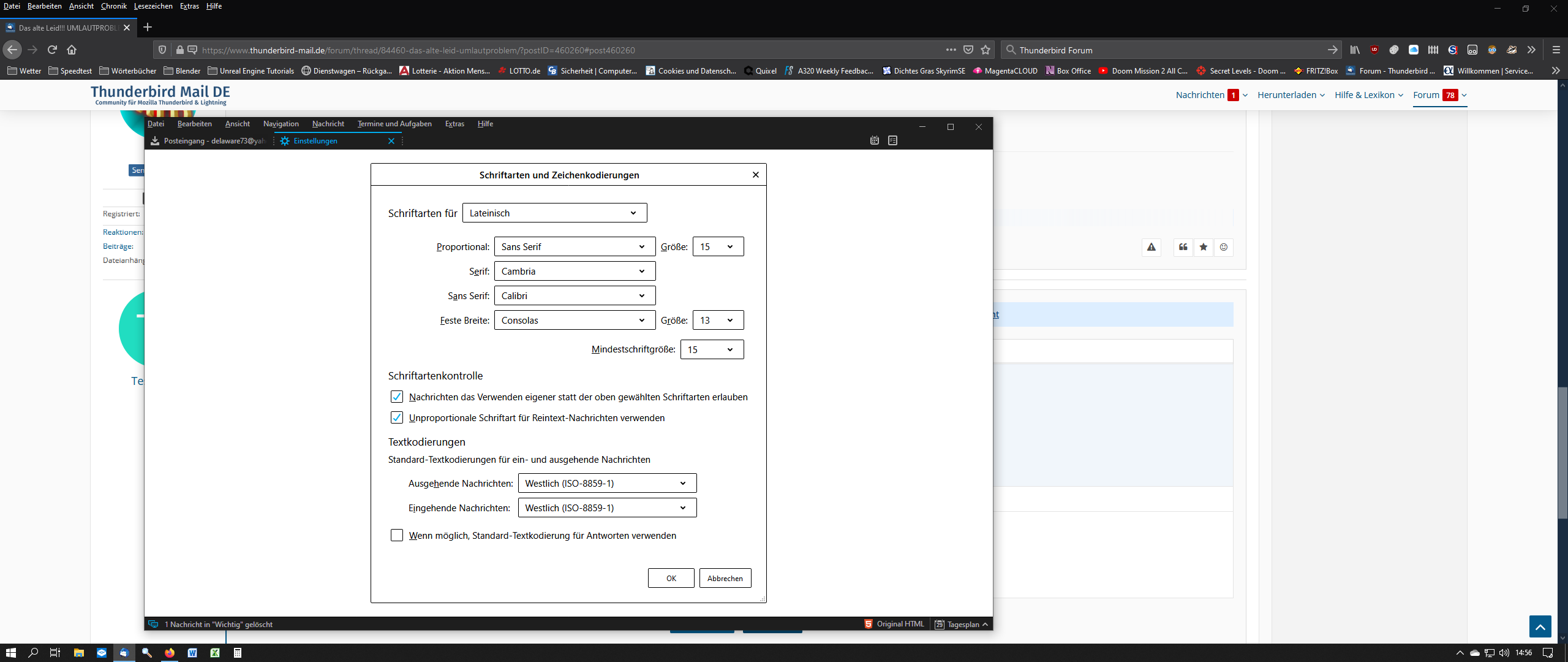Viewport: 1568px width, 662px height.
Task: Open the Schriftarten für Lateinisch dropdown
Action: click(x=554, y=213)
